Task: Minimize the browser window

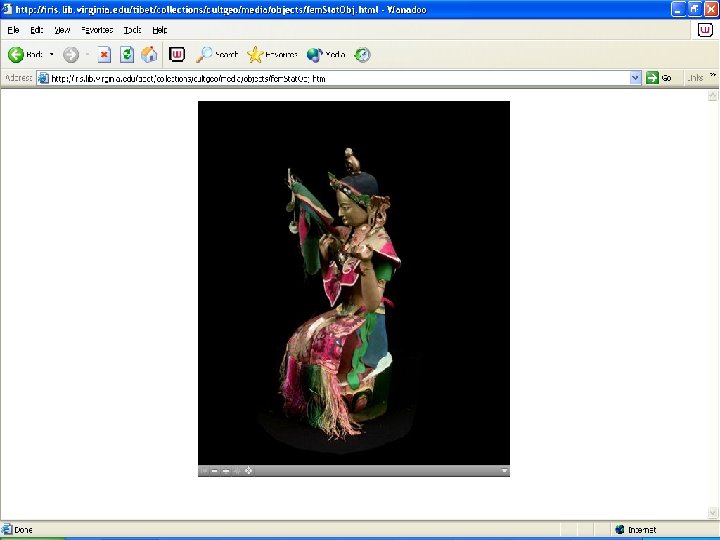Action: pyautogui.click(x=678, y=9)
